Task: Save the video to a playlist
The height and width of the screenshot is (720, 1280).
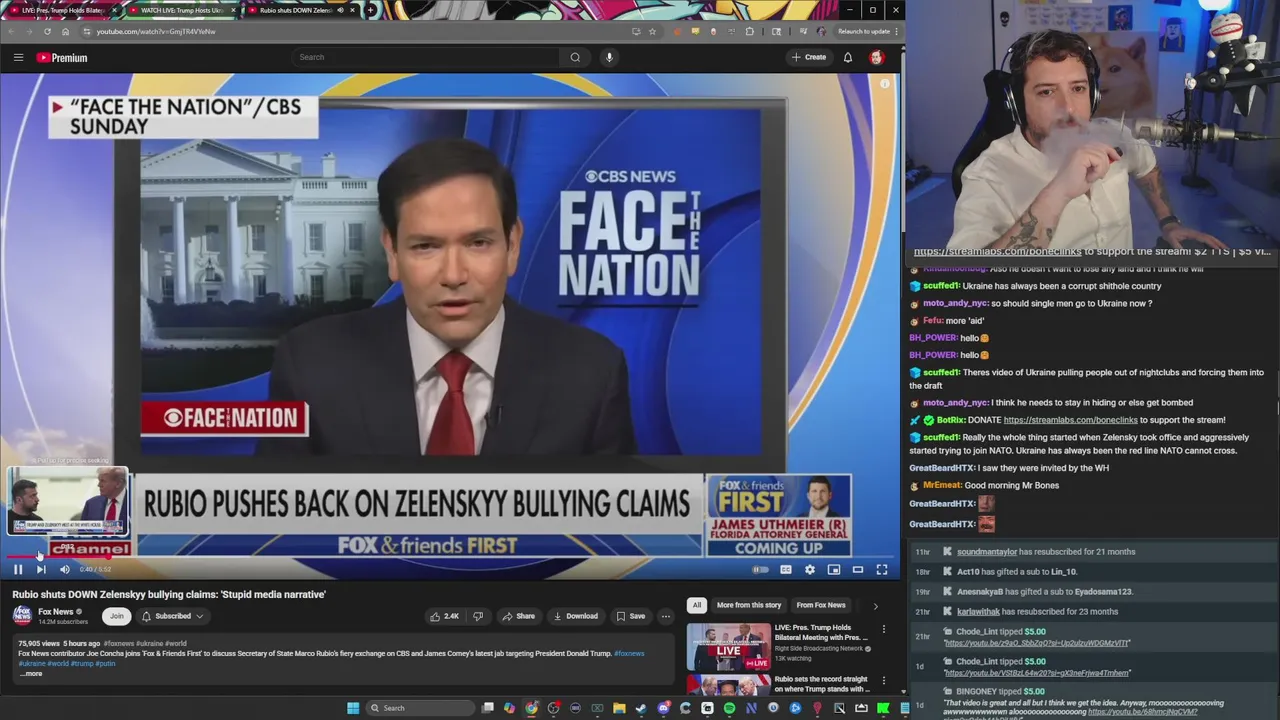Action: (x=630, y=616)
